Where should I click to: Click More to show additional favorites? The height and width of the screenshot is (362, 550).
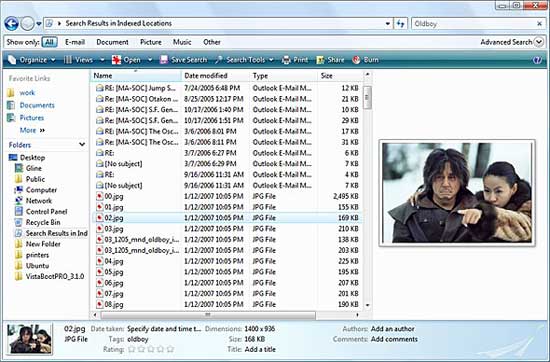click(x=32, y=130)
